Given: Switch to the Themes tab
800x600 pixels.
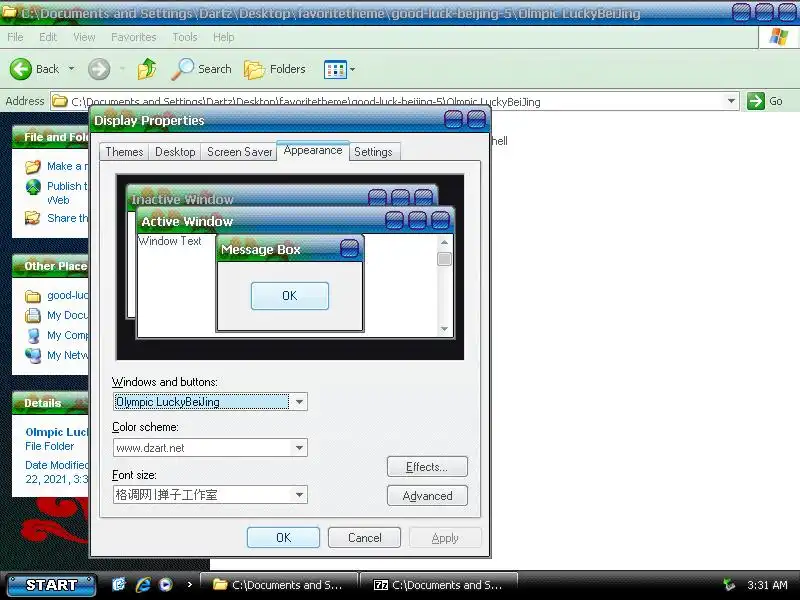Looking at the screenshot, I should (124, 152).
